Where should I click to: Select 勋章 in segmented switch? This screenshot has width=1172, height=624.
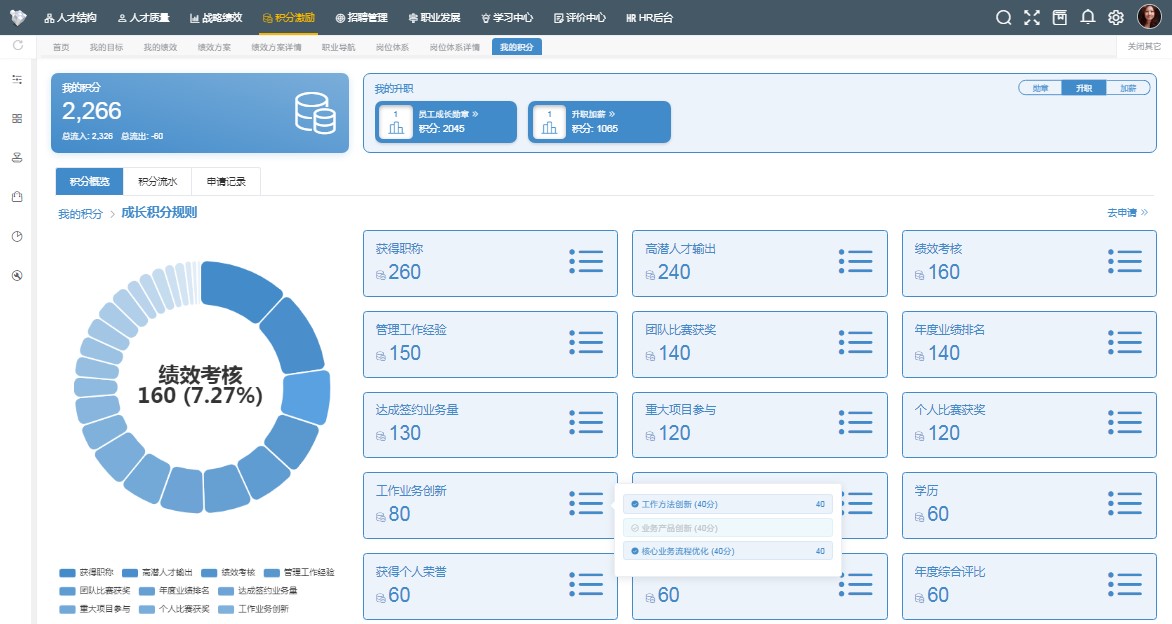(1040, 88)
